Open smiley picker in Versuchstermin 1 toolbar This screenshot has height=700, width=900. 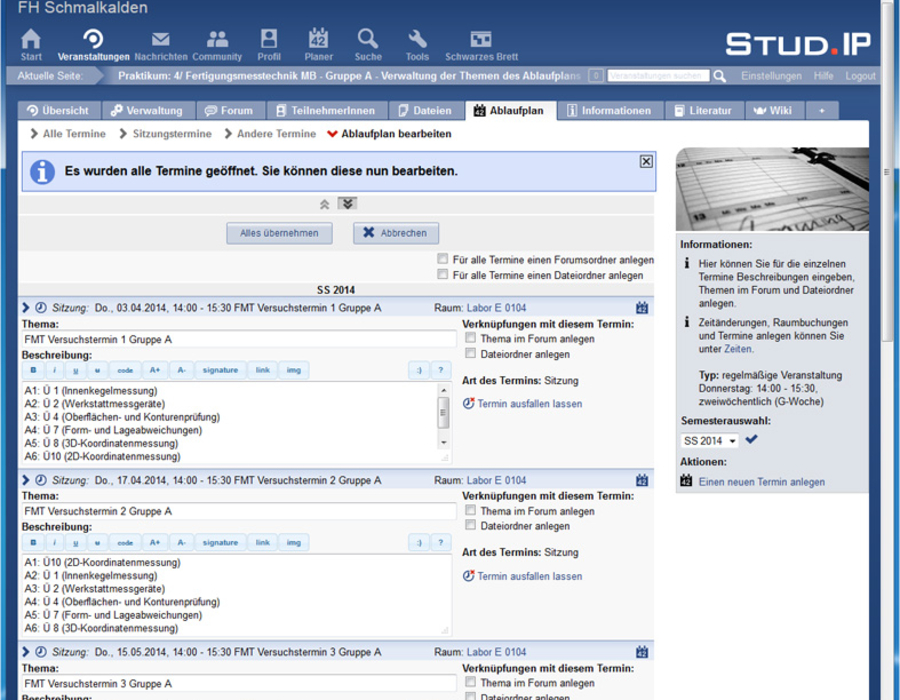point(419,370)
